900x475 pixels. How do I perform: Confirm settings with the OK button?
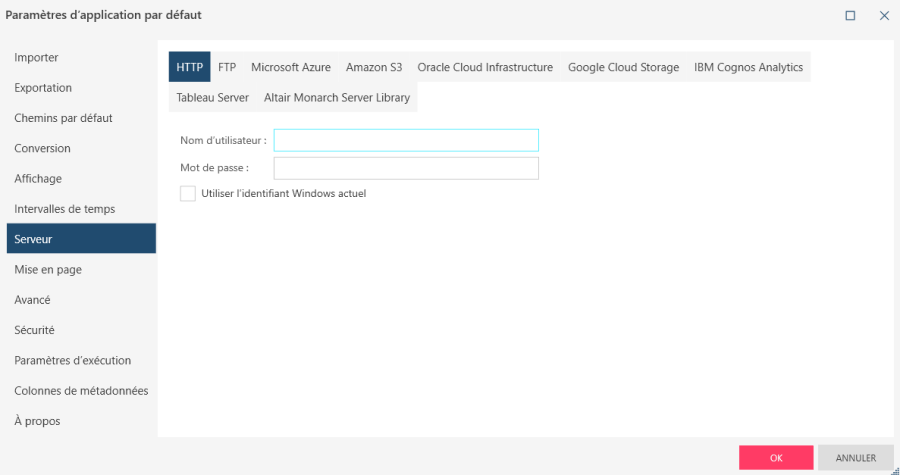coord(776,458)
